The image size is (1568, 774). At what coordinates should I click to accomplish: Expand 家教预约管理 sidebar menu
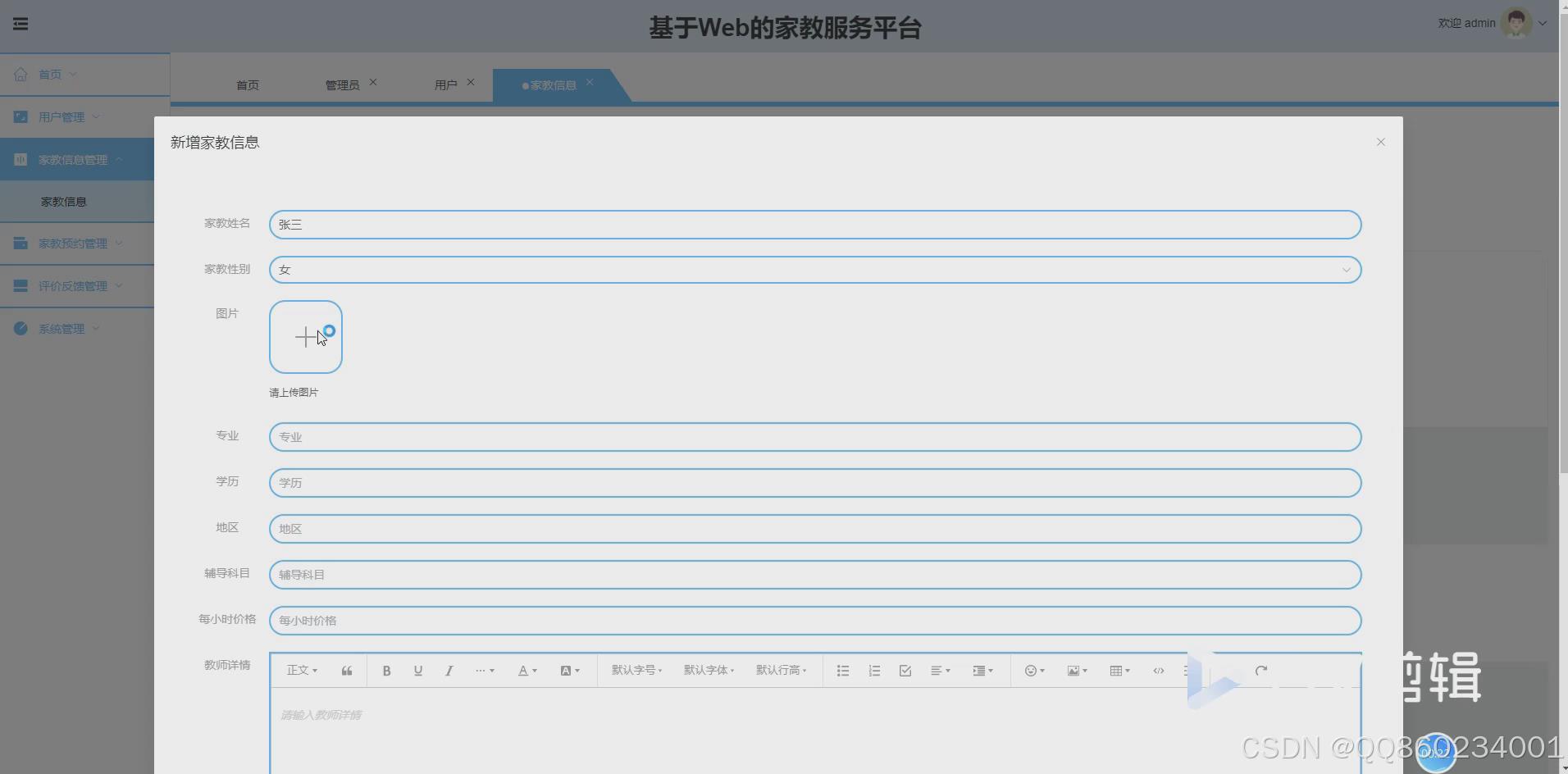[x=77, y=244]
